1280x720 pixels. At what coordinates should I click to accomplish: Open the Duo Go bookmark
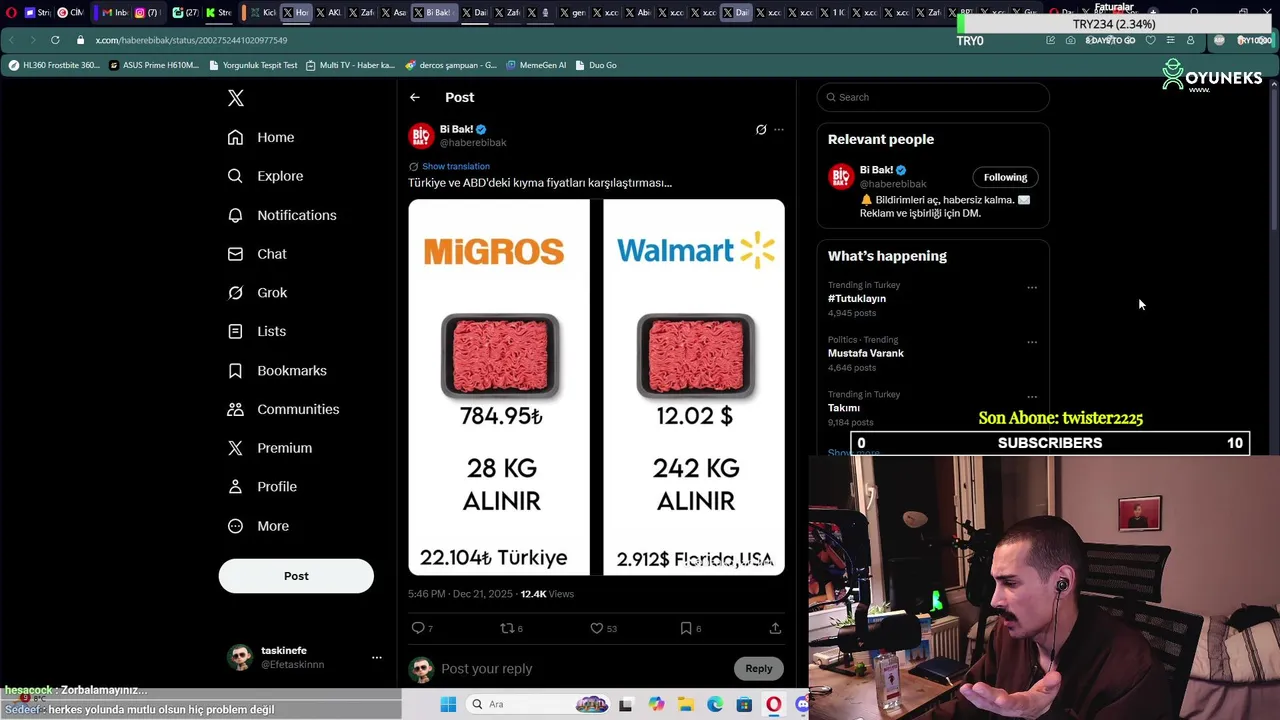tap(596, 65)
